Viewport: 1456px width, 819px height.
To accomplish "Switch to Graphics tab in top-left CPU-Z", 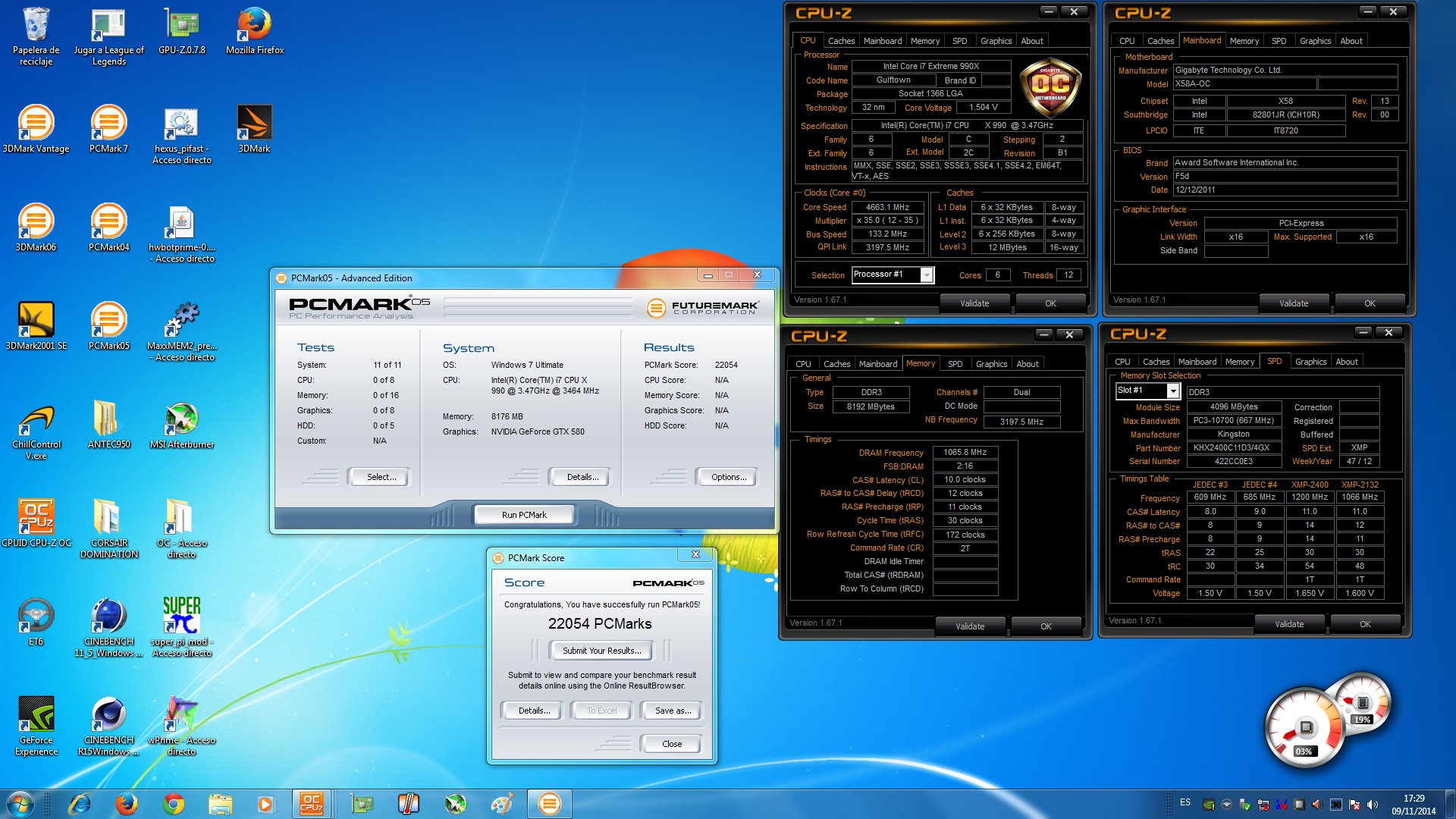I will pos(996,41).
